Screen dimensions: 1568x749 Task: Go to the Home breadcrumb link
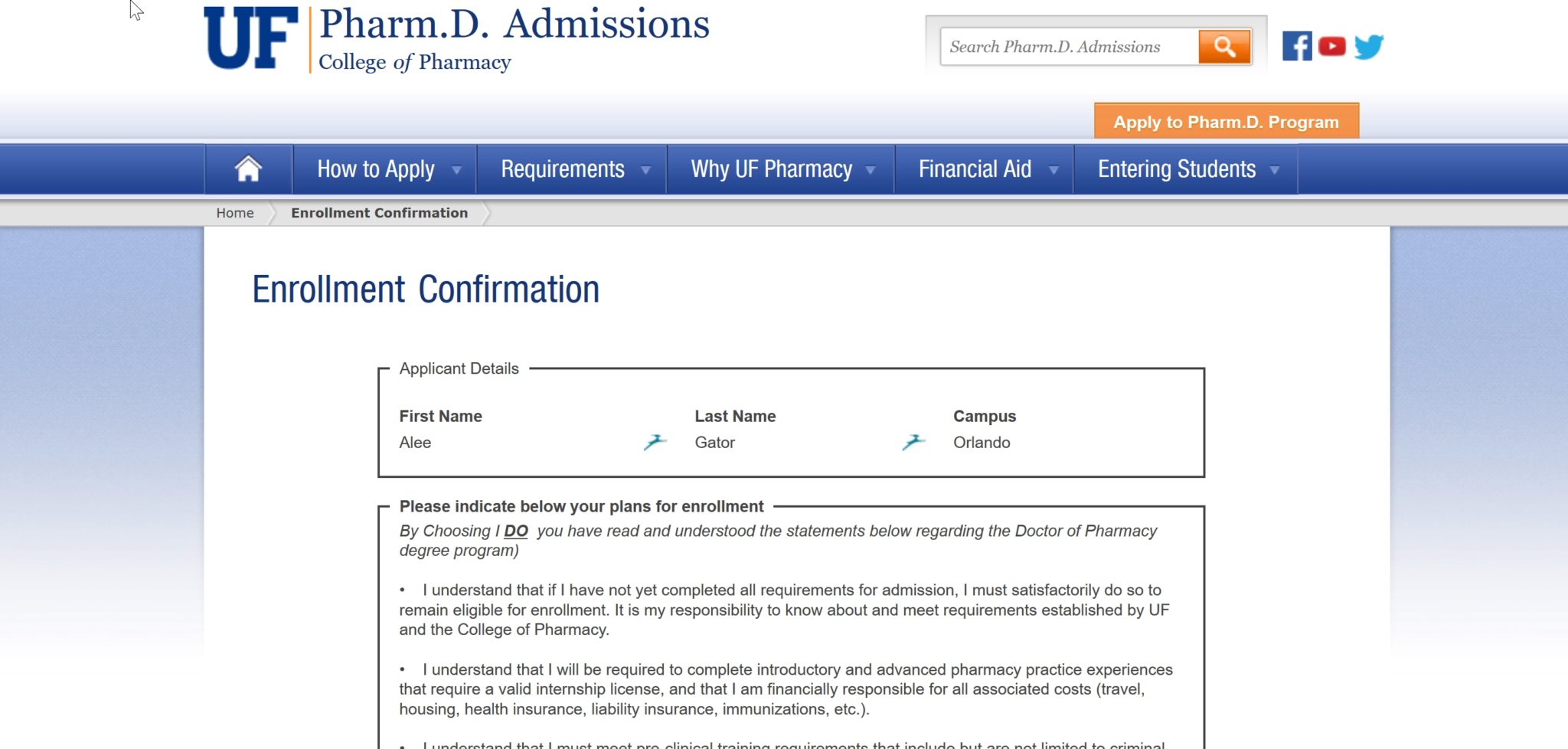[235, 213]
